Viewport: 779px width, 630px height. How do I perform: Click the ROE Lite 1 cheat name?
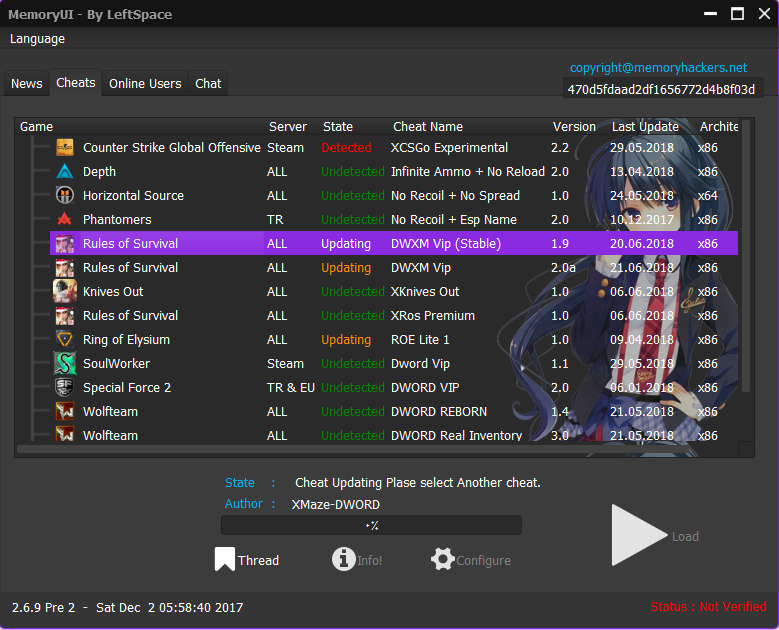(420, 339)
